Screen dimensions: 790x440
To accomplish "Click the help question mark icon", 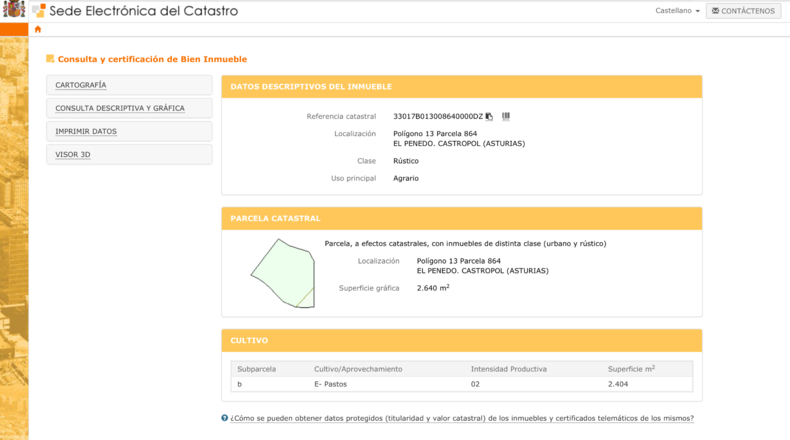I will pyautogui.click(x=225, y=418).
